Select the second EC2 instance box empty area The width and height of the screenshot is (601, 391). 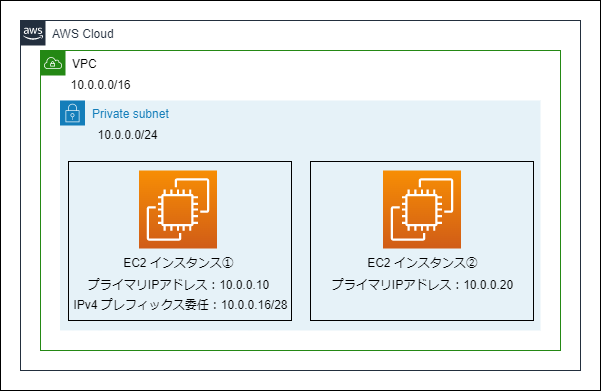[422, 306]
